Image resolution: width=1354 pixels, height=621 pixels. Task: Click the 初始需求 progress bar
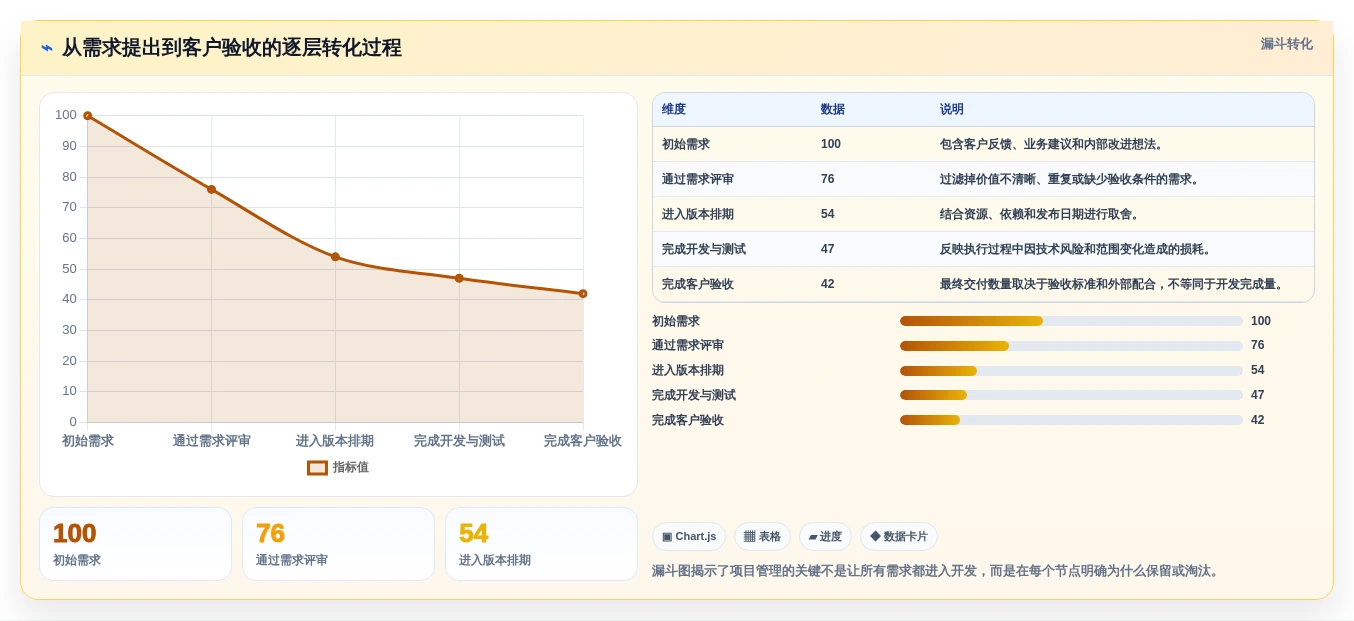tap(1071, 321)
